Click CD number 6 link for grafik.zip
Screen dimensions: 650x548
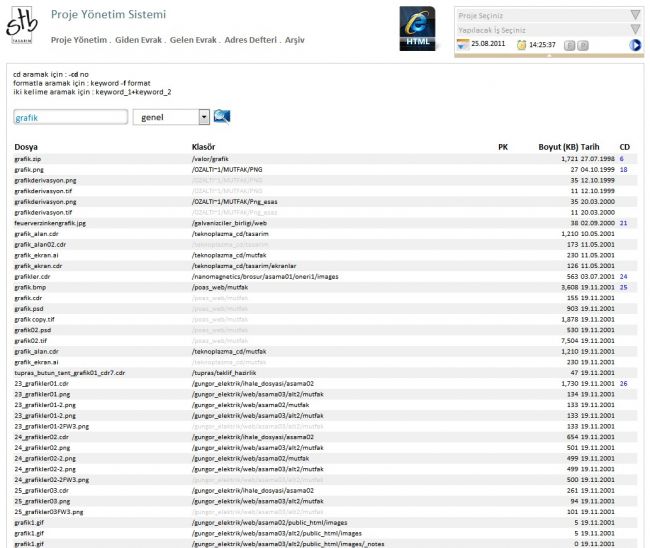(622, 159)
